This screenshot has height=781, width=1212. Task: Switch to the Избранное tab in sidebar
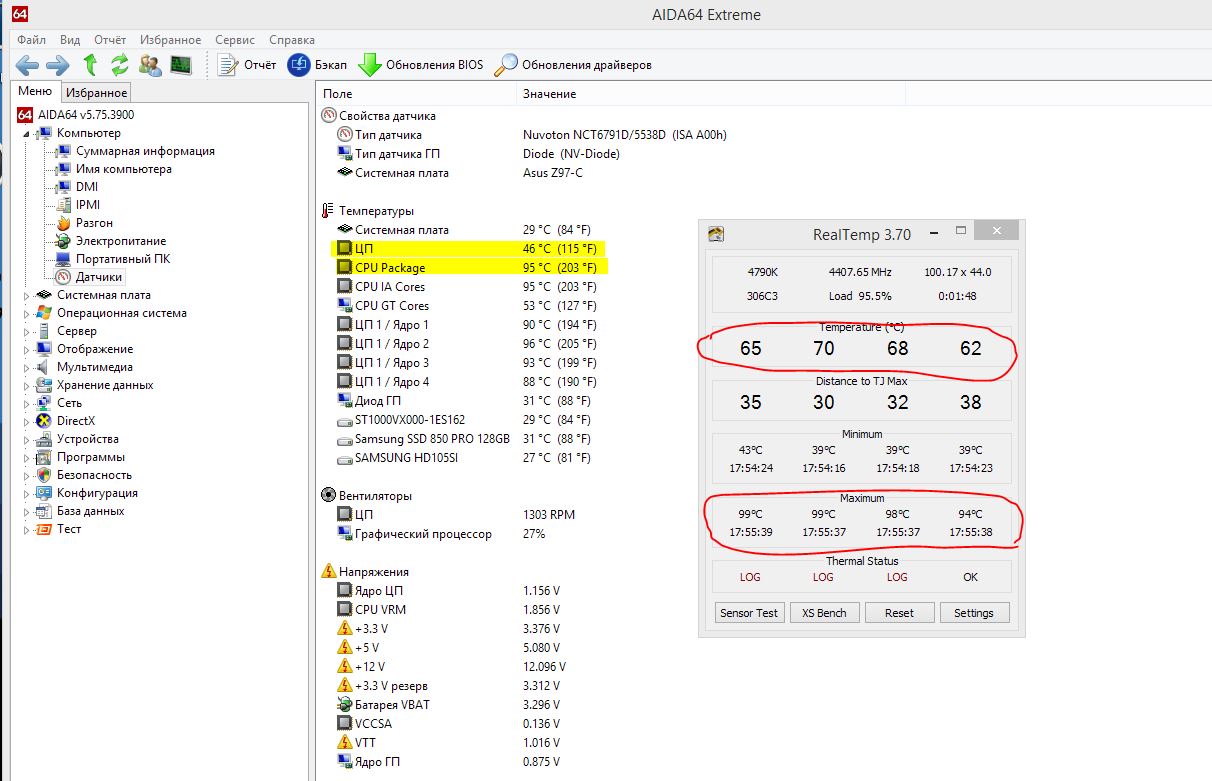pos(96,93)
